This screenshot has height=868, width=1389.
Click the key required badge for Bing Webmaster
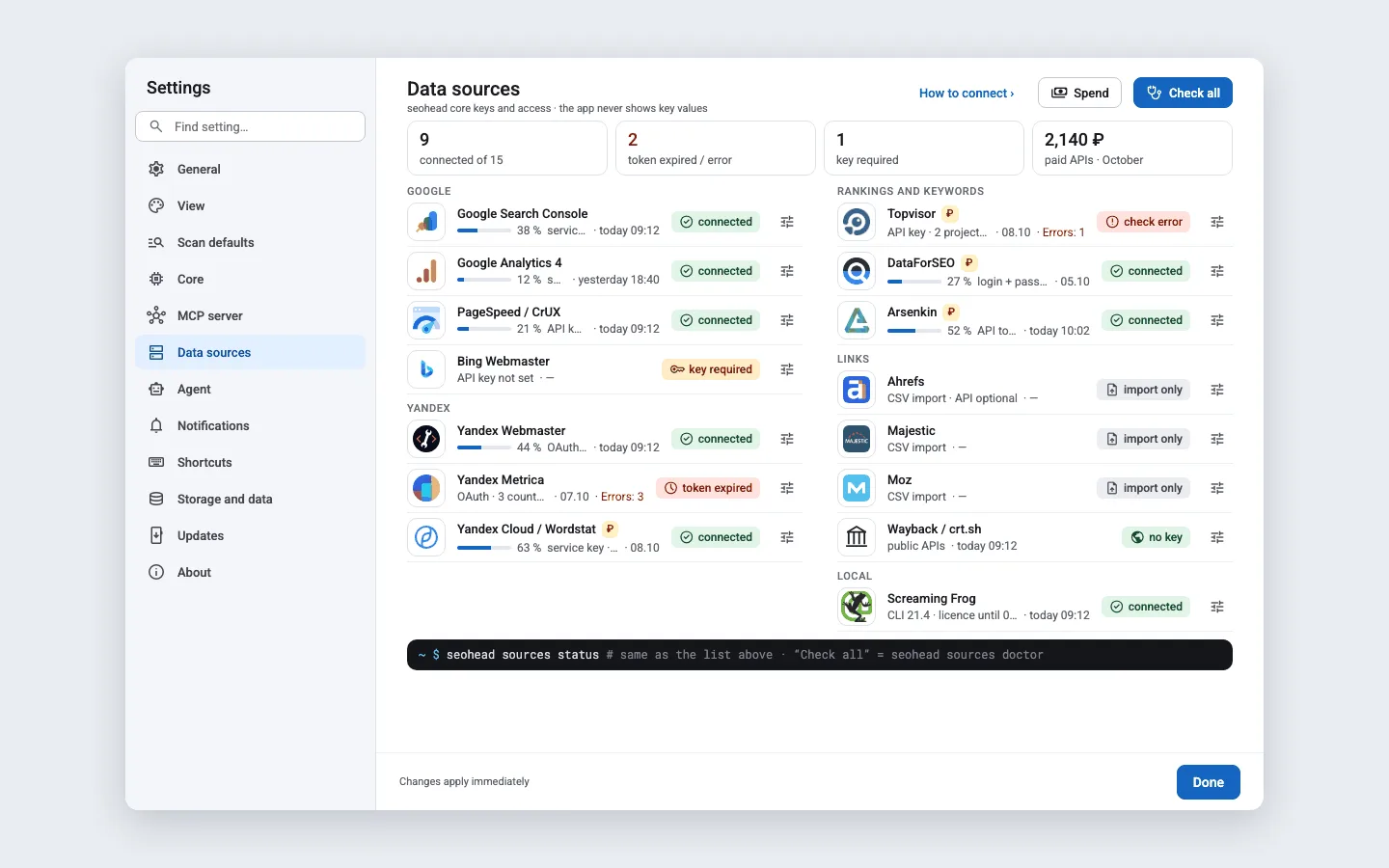tap(711, 369)
